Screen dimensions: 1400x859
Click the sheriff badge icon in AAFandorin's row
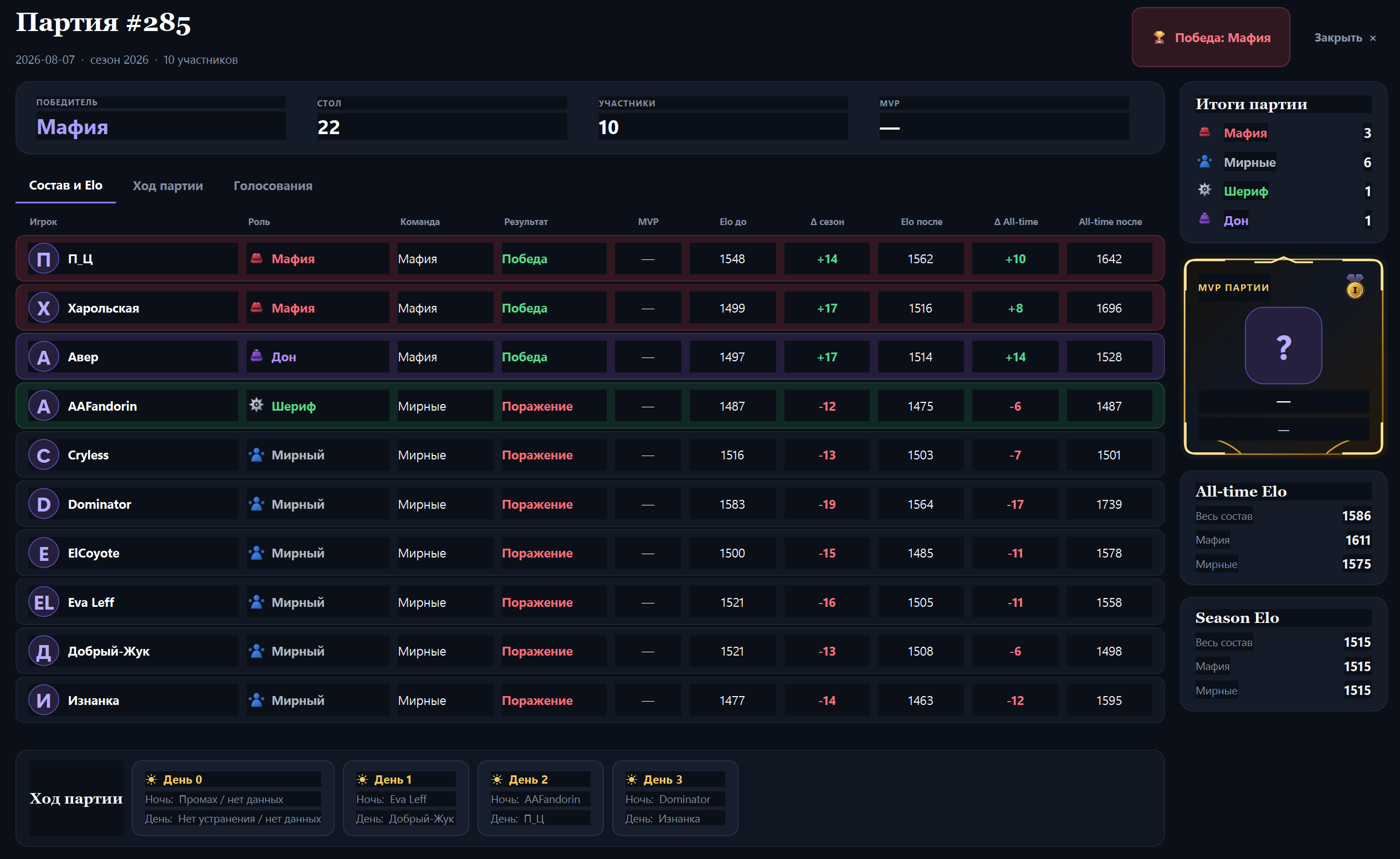pyautogui.click(x=257, y=405)
